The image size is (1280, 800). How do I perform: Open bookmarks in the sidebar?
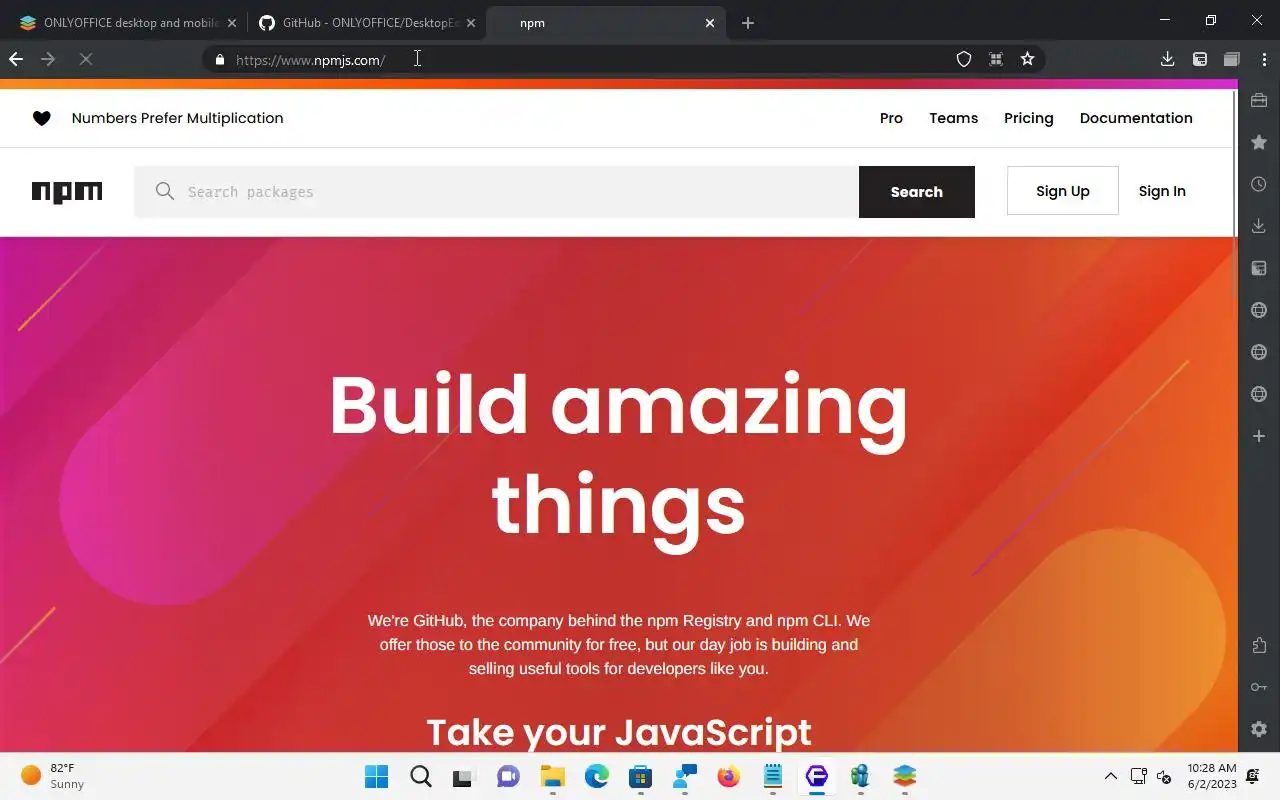(x=1259, y=142)
